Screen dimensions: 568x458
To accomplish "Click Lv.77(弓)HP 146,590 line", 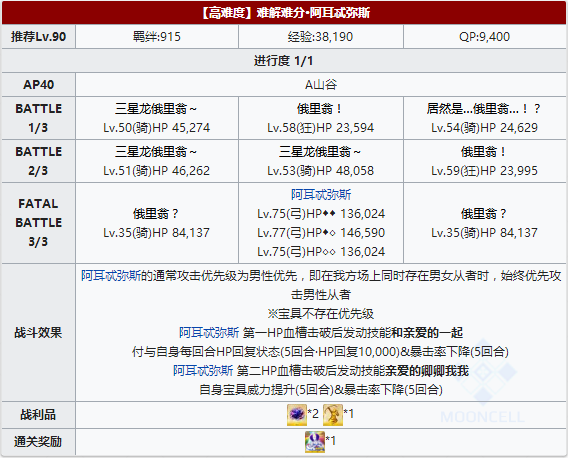I will pos(321,233).
